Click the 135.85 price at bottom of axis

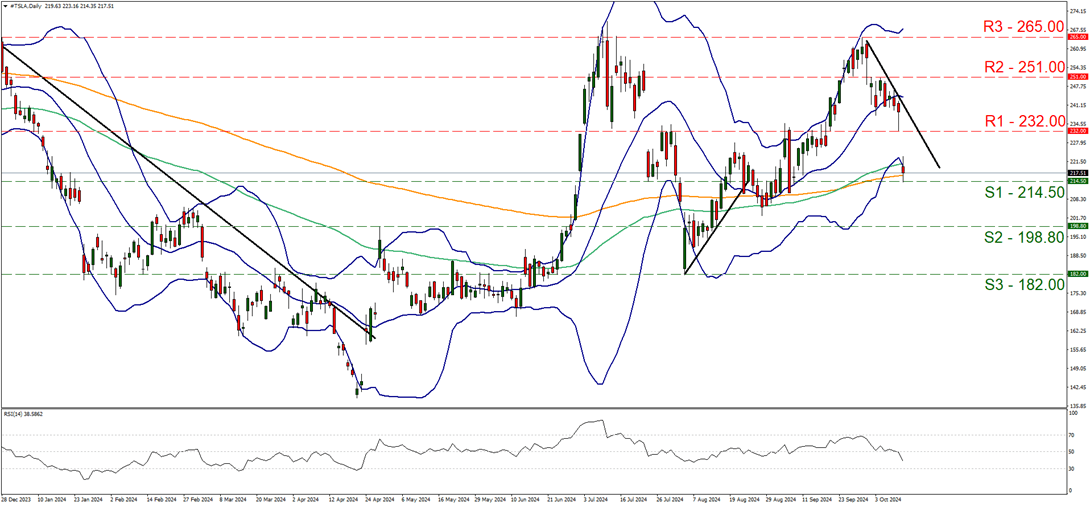click(x=1077, y=406)
